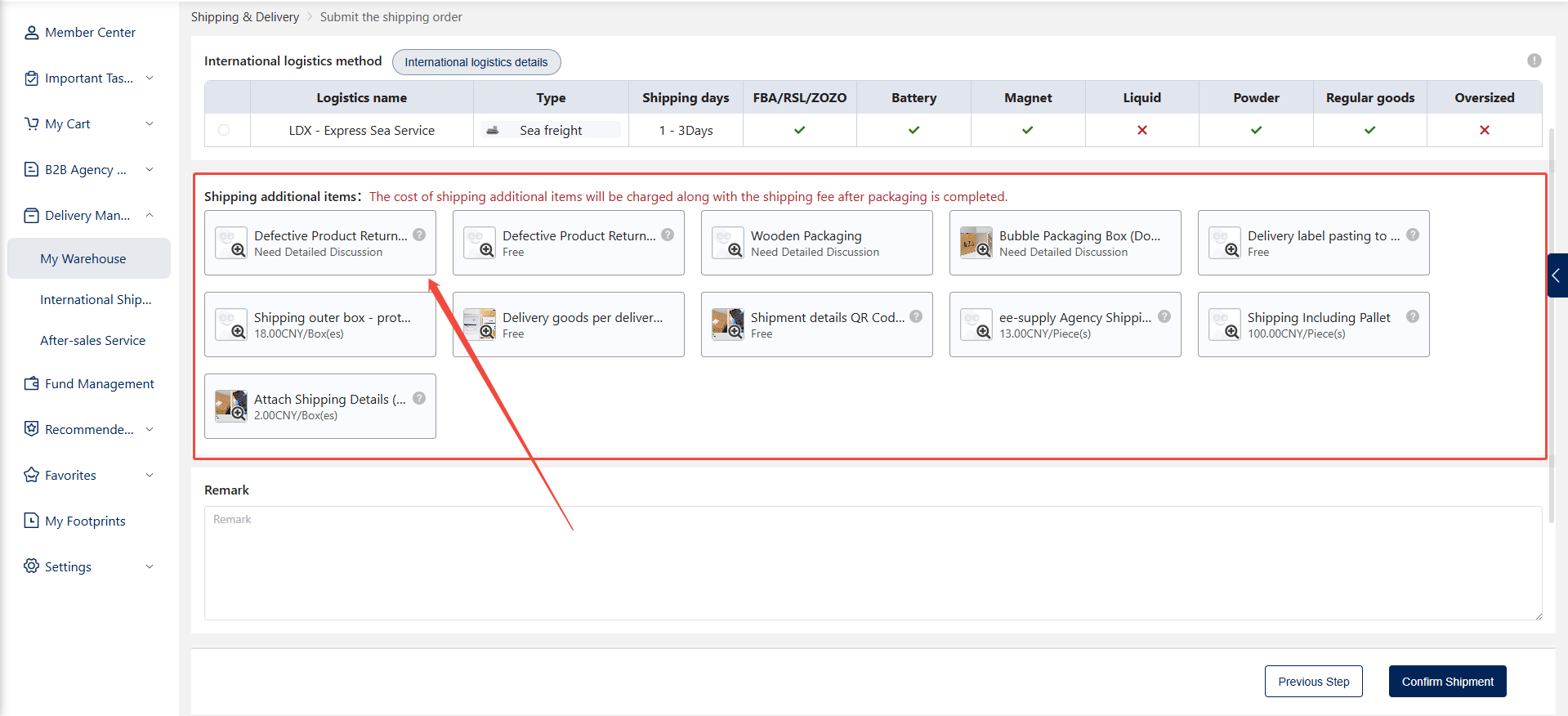
Task: Click the Recommended shield icon
Action: [32, 429]
